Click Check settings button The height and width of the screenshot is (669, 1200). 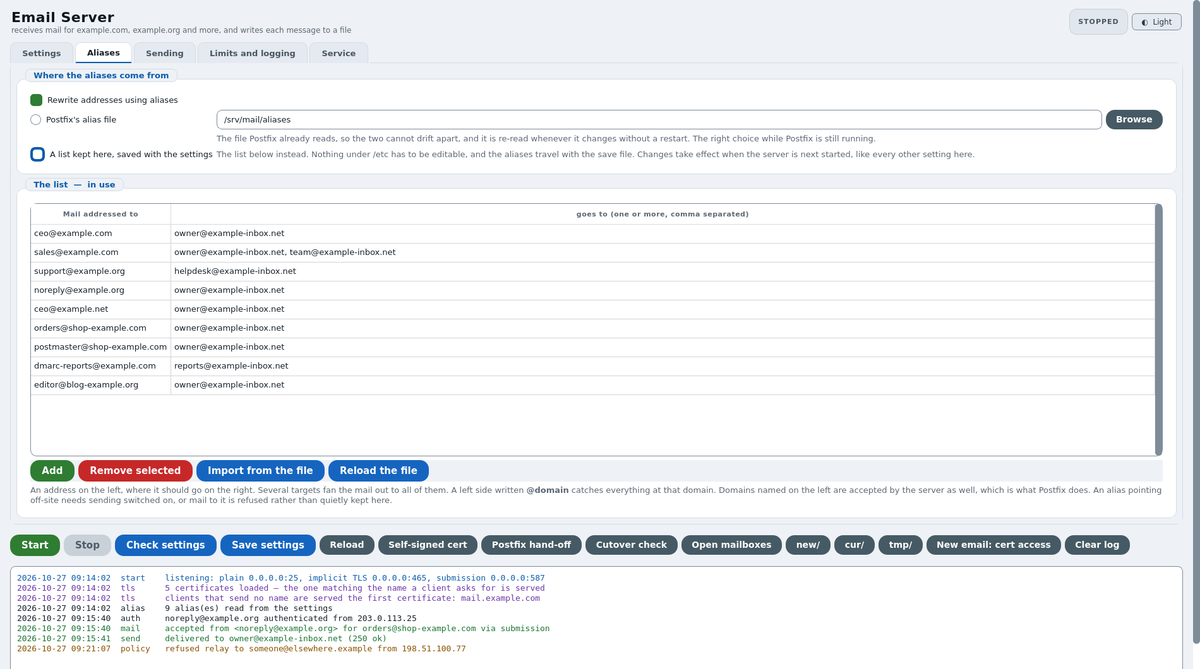click(166, 545)
